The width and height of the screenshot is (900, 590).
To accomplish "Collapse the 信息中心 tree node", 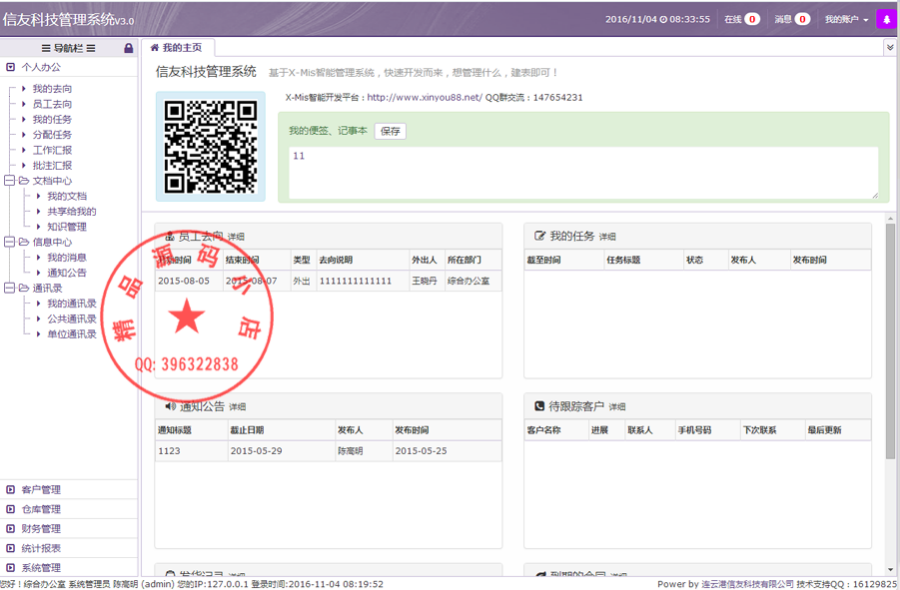I will click(9, 242).
